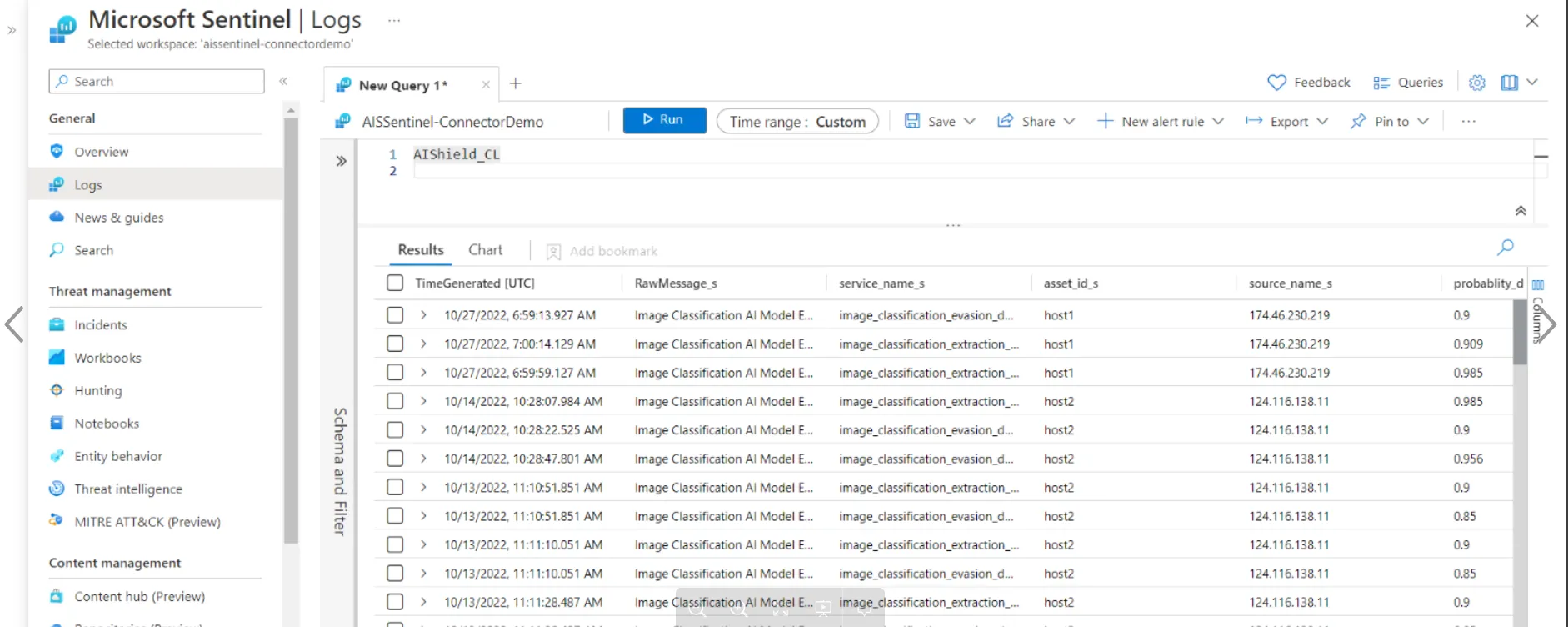Expand row 10/27/2022, 7:00:14.129 AM details
This screenshot has width=1568, height=627.
tap(423, 344)
